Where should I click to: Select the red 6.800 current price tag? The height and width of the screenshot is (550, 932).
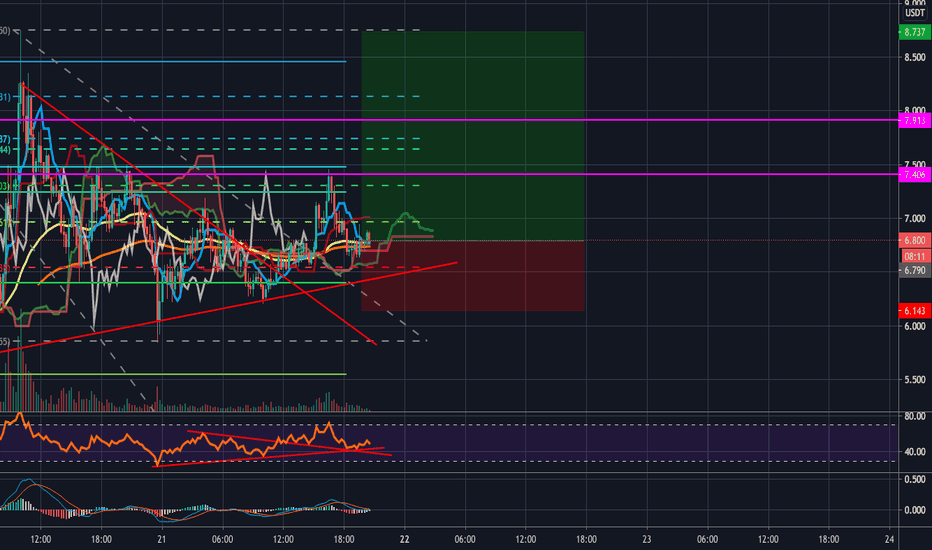click(x=914, y=240)
